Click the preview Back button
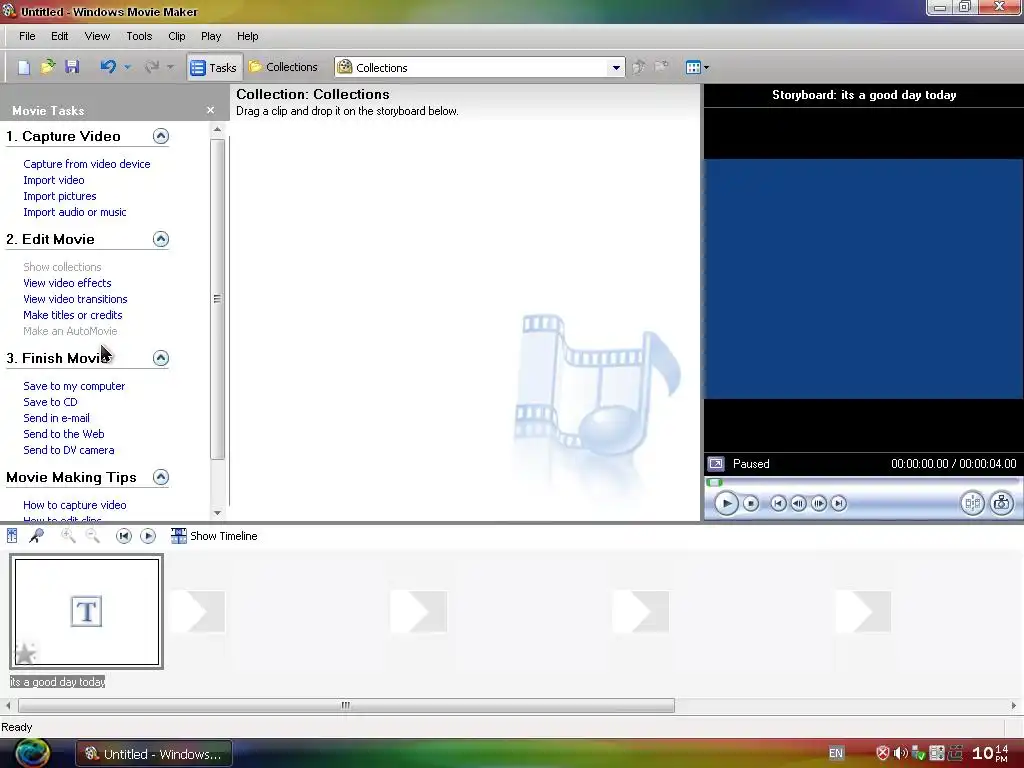1024x768 pixels. (x=778, y=504)
